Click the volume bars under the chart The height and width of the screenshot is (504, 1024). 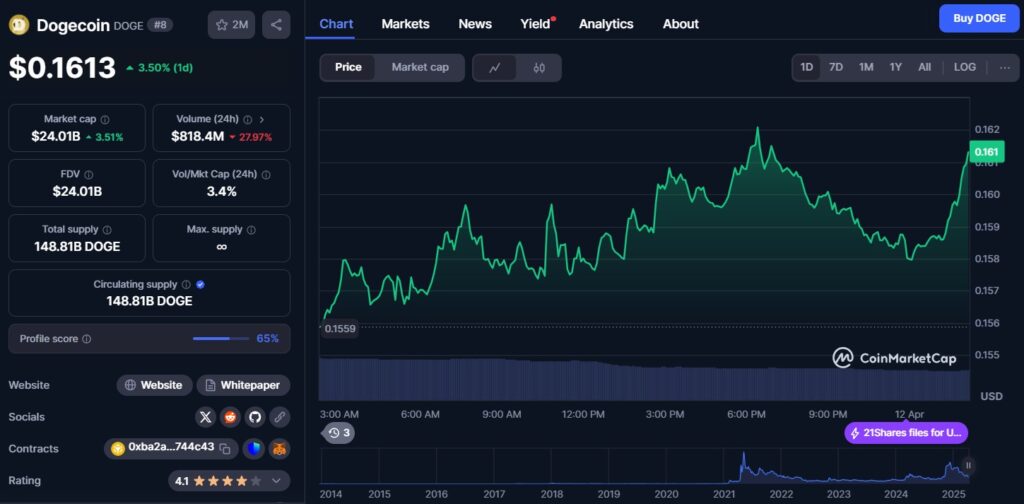click(x=644, y=379)
